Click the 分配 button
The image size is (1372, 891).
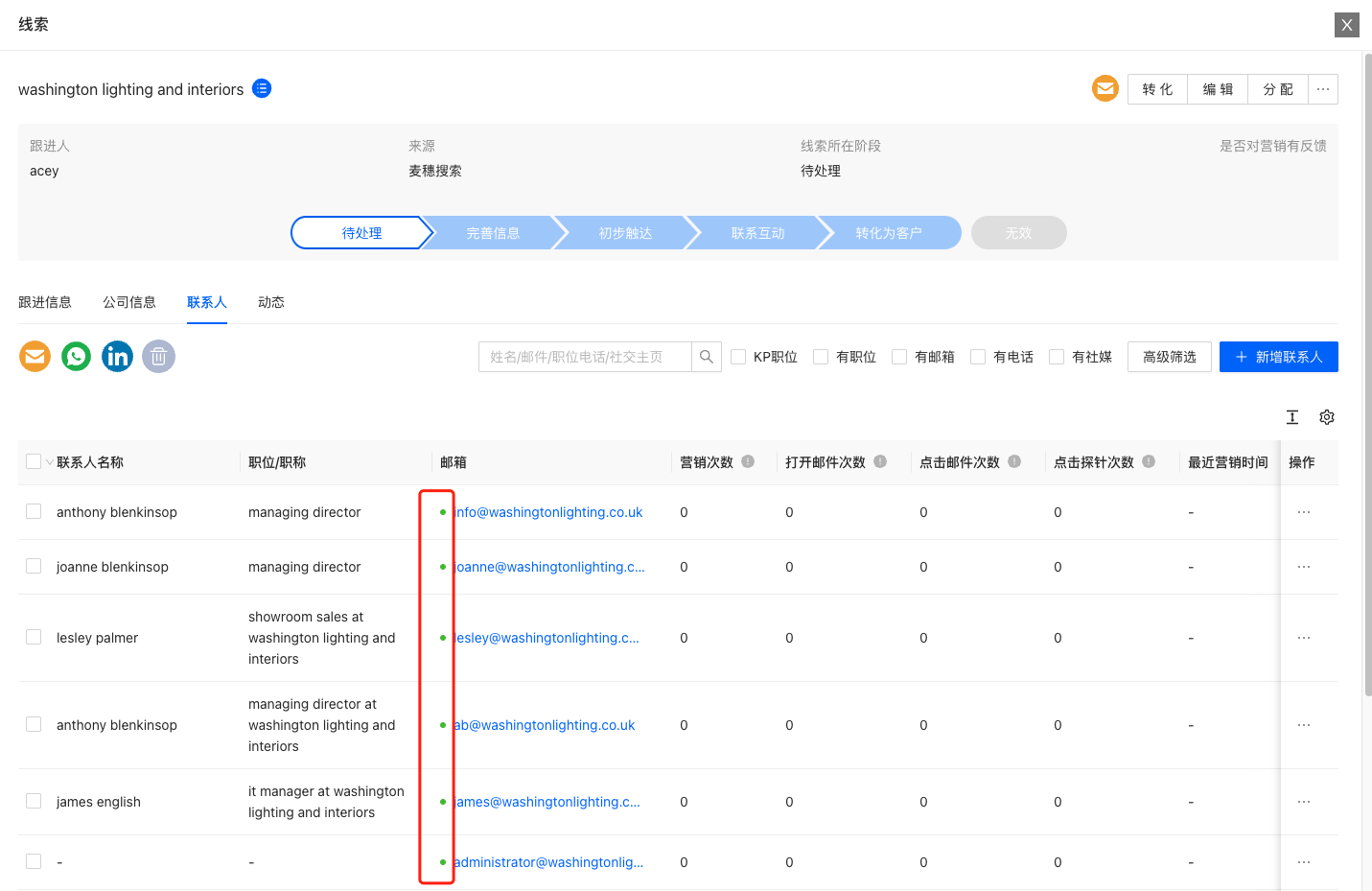click(x=1278, y=89)
